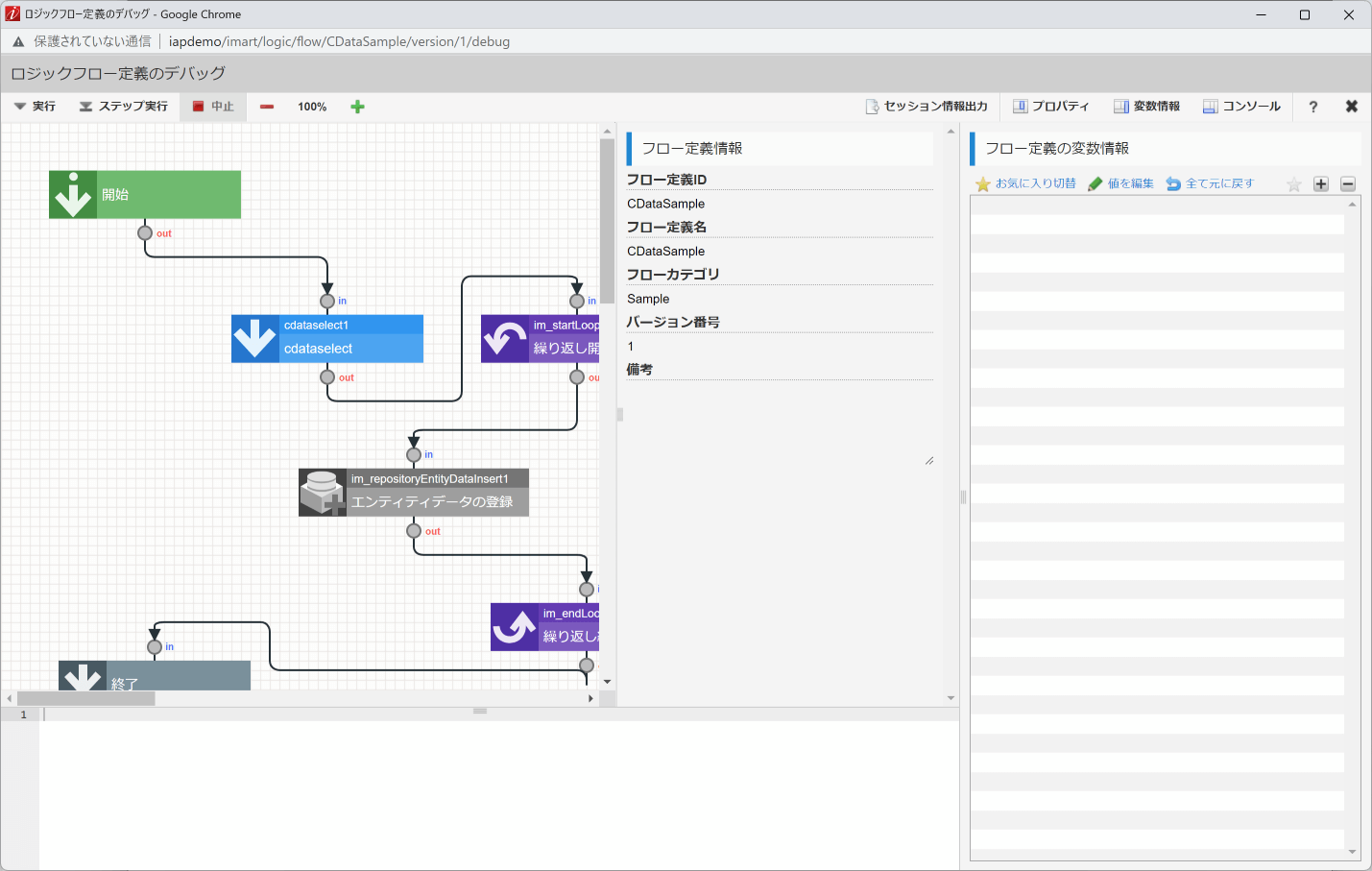Open the プロパティ panel icon
This screenshot has height=871, width=1372.
click(x=1020, y=106)
